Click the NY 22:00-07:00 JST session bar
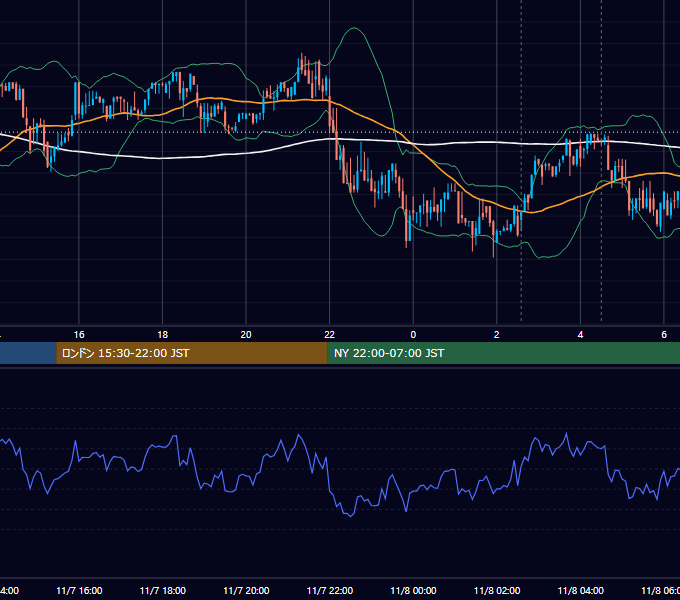The height and width of the screenshot is (600, 680). tap(503, 353)
